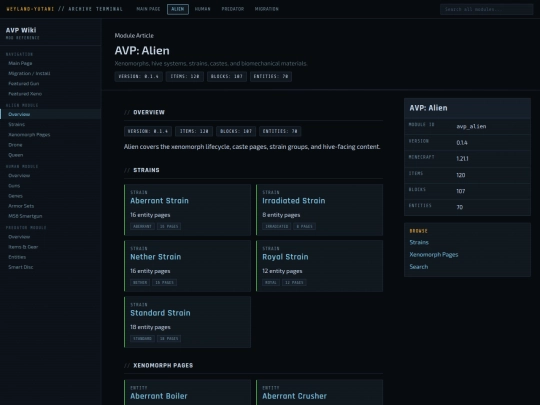Select Overview under Human Module in sidebar

tap(19, 176)
